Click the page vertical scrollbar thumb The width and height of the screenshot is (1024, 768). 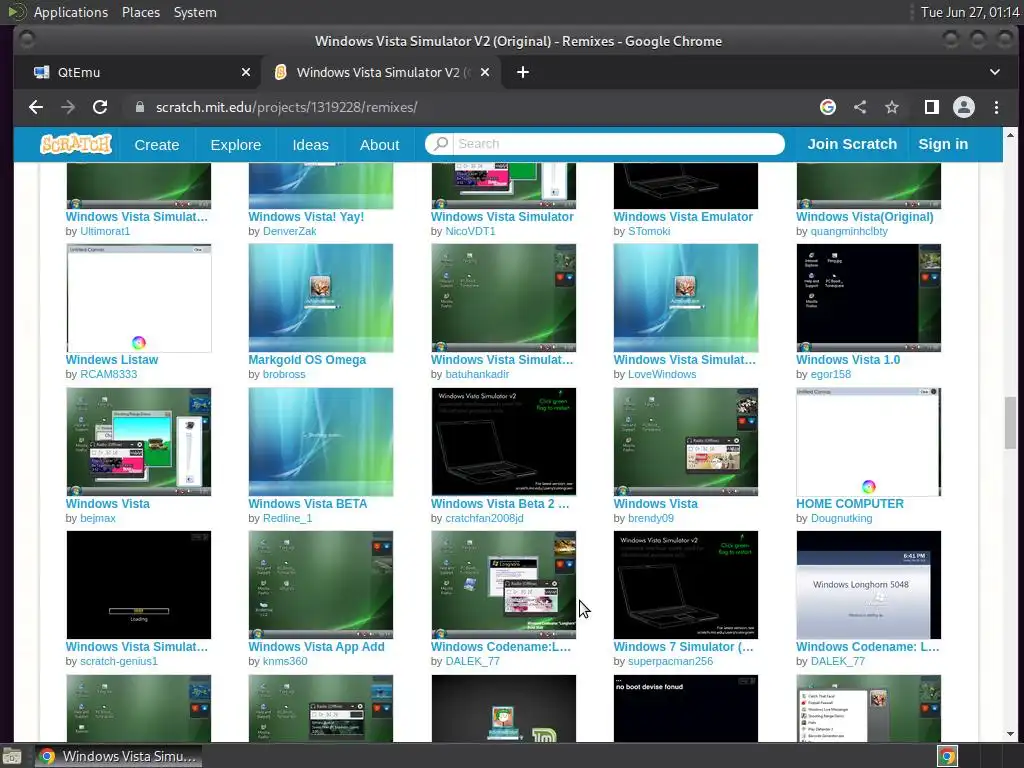click(x=1010, y=422)
